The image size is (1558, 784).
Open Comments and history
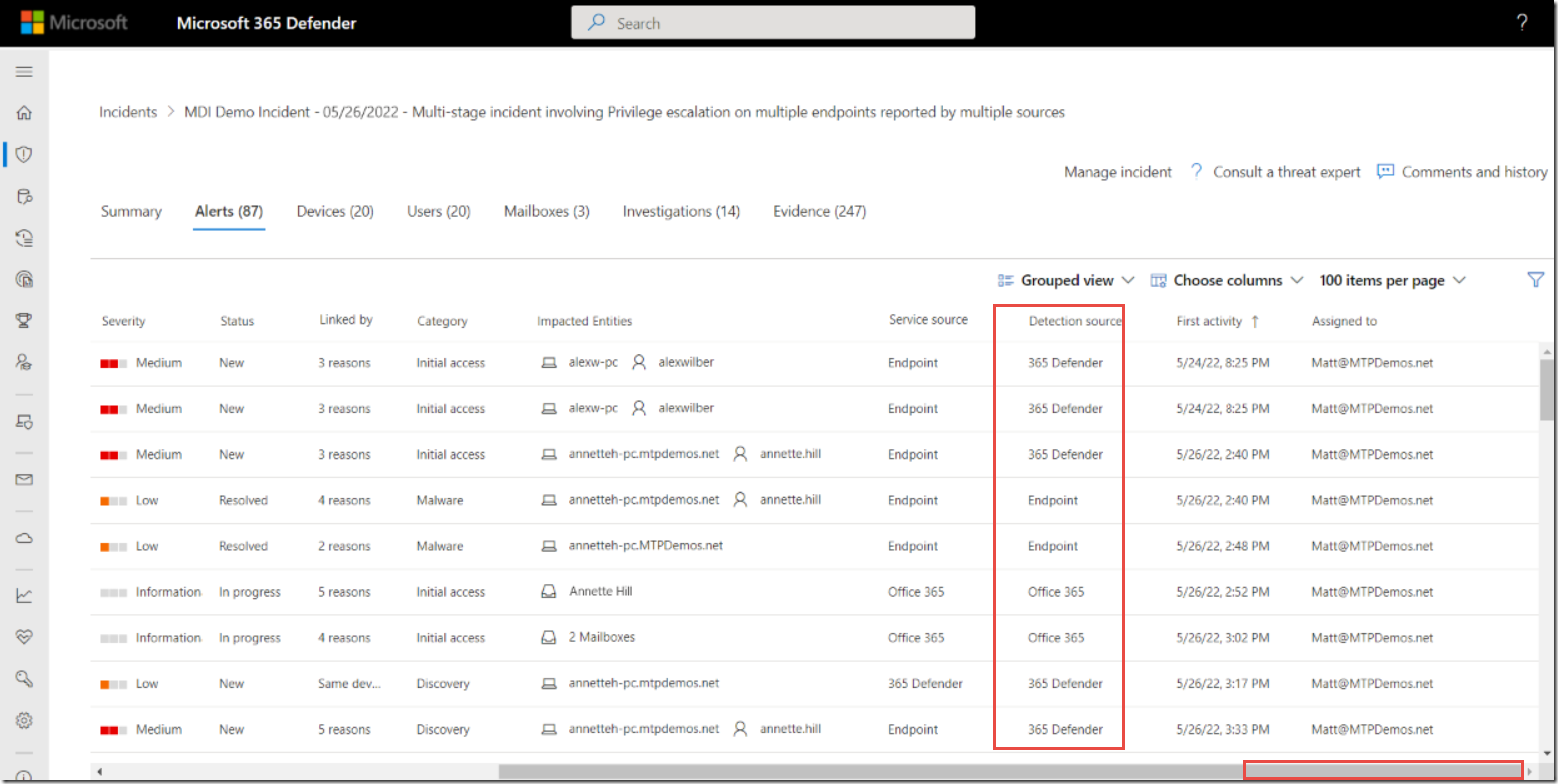point(1475,172)
